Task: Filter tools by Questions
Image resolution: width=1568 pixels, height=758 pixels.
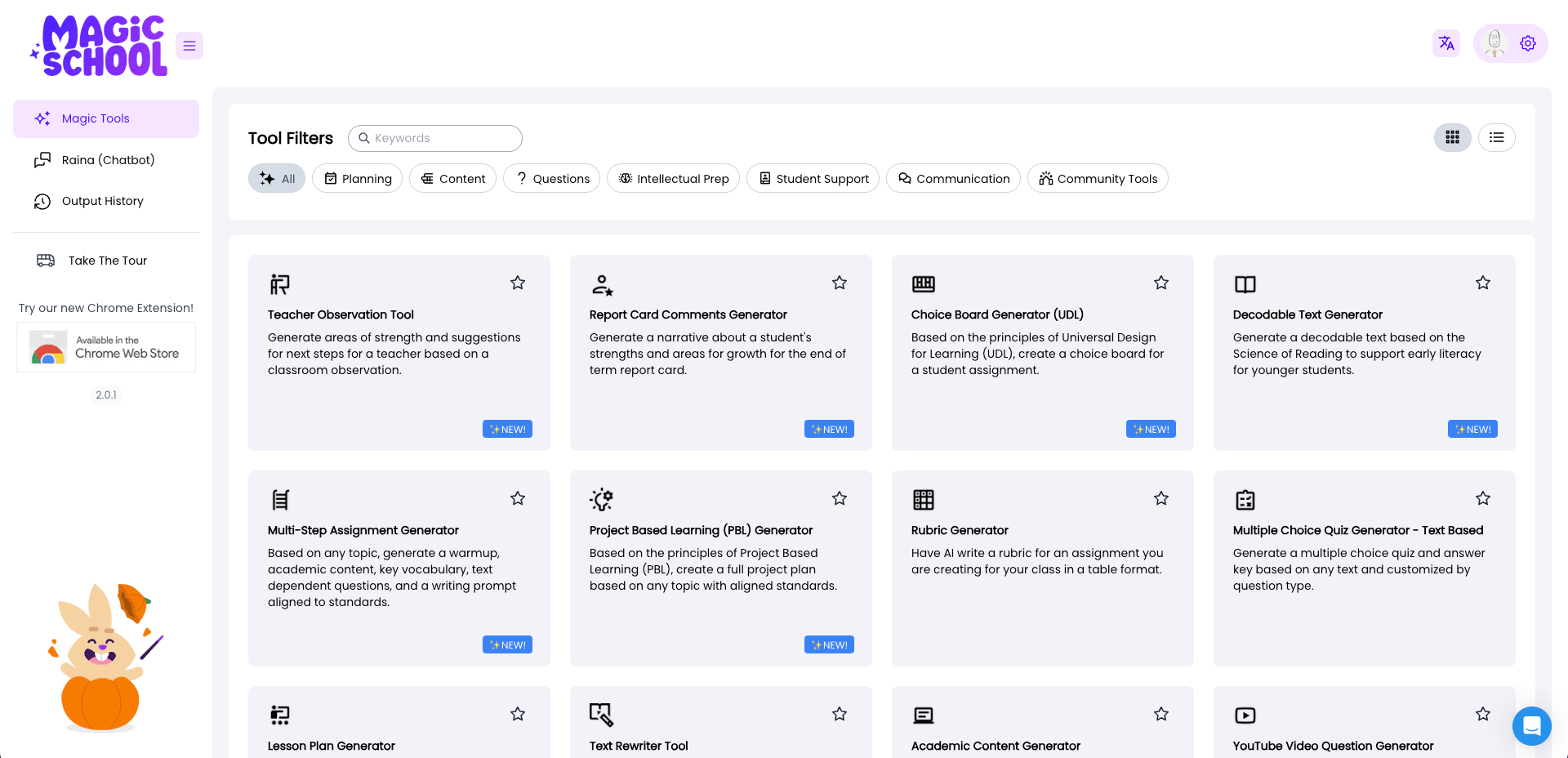Action: 552,179
